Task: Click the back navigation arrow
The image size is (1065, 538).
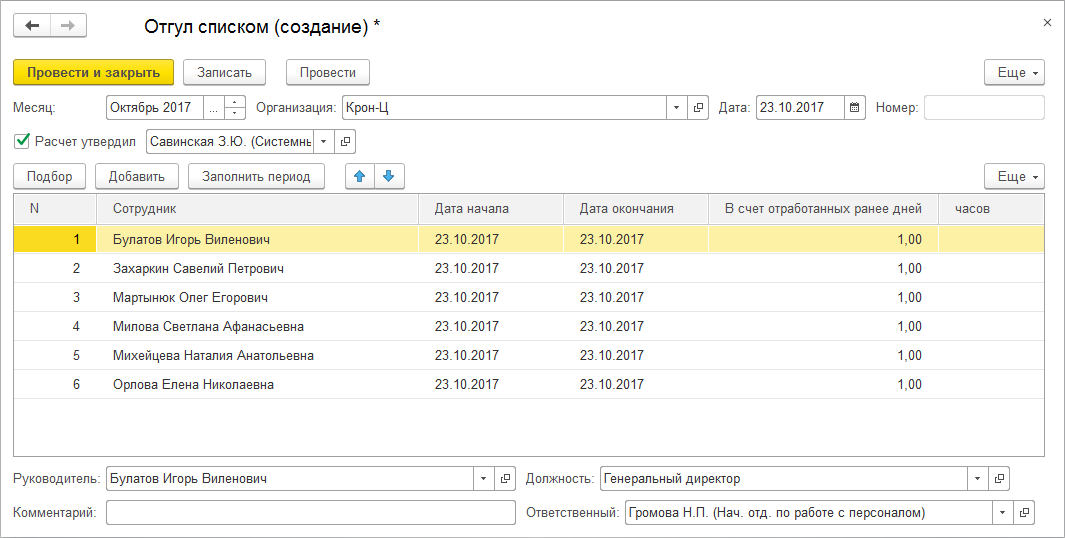Action: (31, 26)
